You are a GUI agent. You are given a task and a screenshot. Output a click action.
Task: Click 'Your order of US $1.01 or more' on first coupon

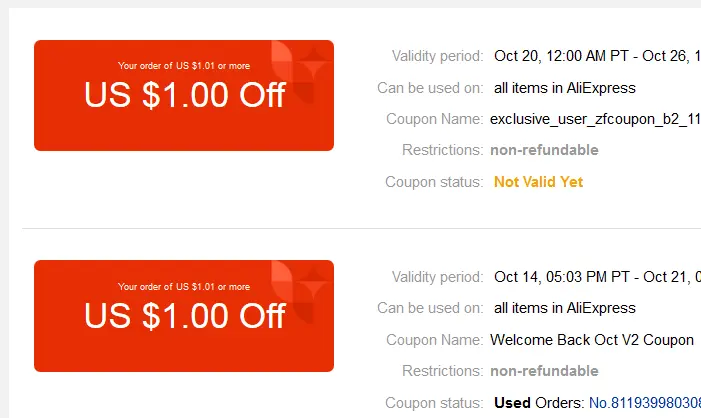(184, 66)
